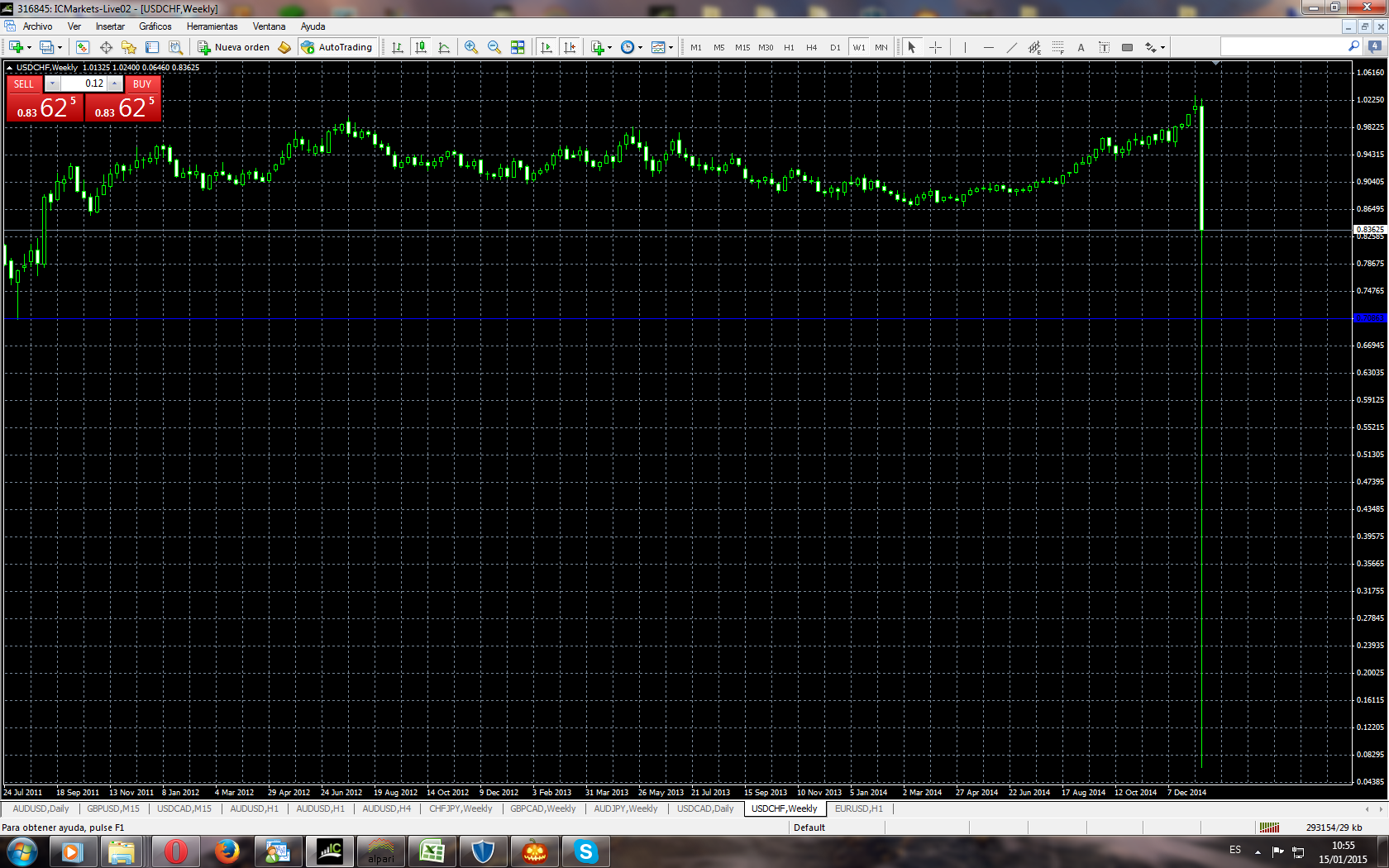Open Firefox from the Windows taskbar
Screen dimensions: 1389x868
(227, 851)
